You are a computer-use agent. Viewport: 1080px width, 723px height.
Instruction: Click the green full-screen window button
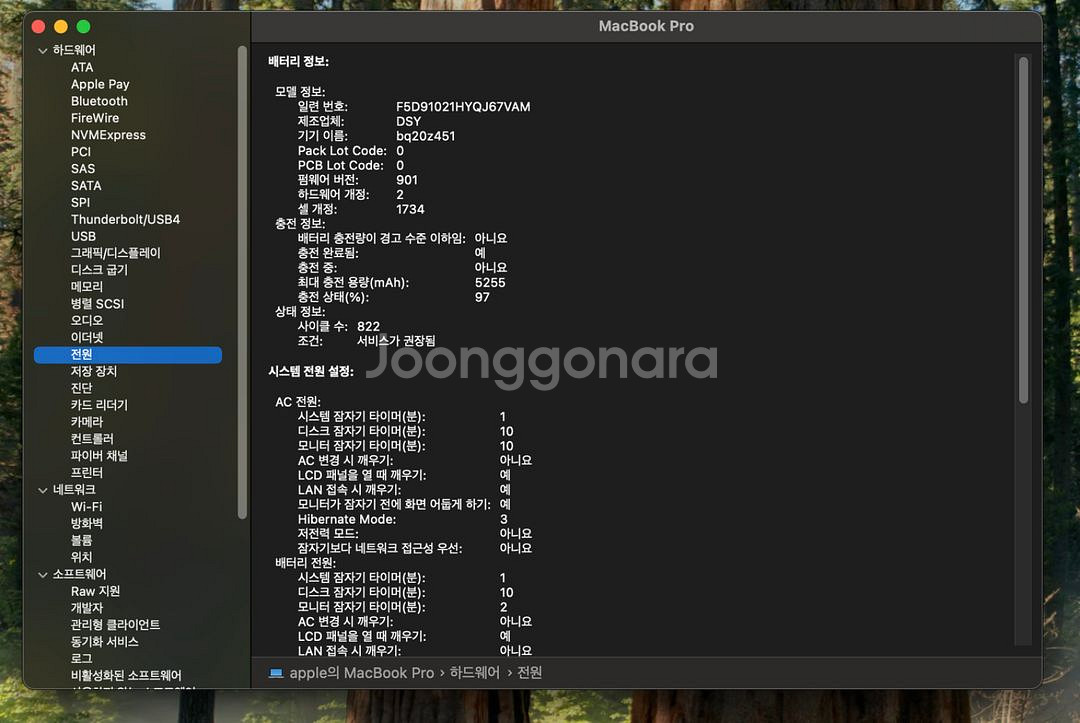click(x=84, y=26)
